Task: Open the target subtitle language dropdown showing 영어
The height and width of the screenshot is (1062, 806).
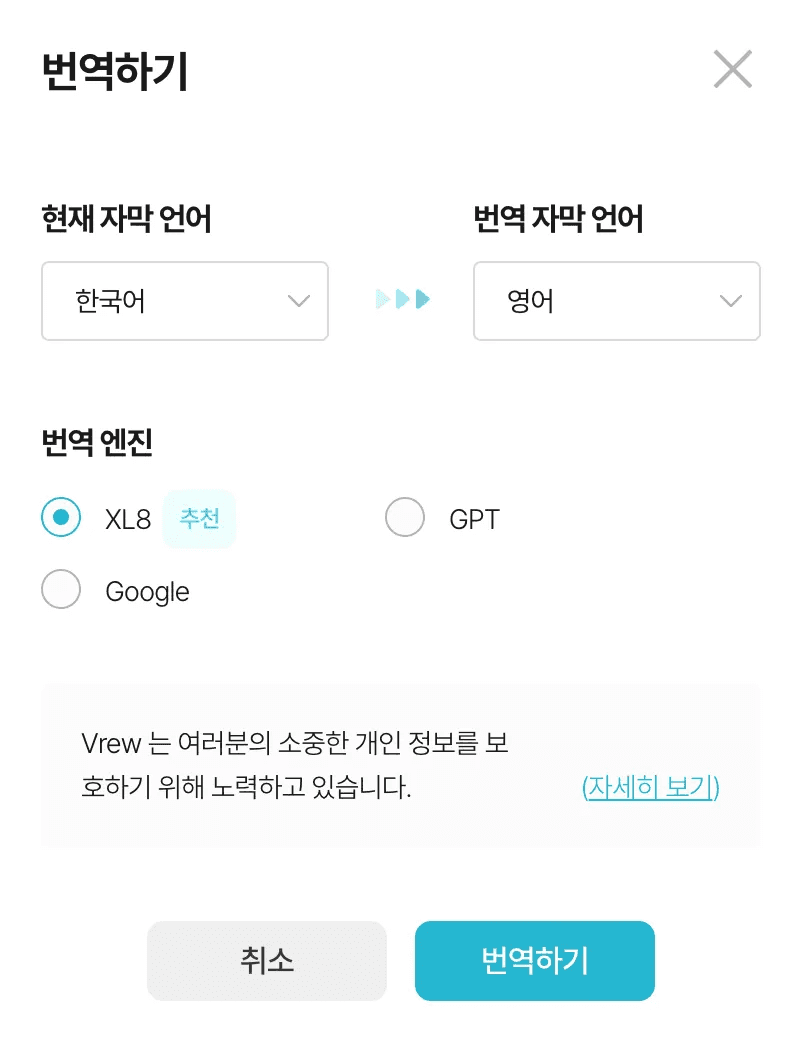Action: (617, 300)
